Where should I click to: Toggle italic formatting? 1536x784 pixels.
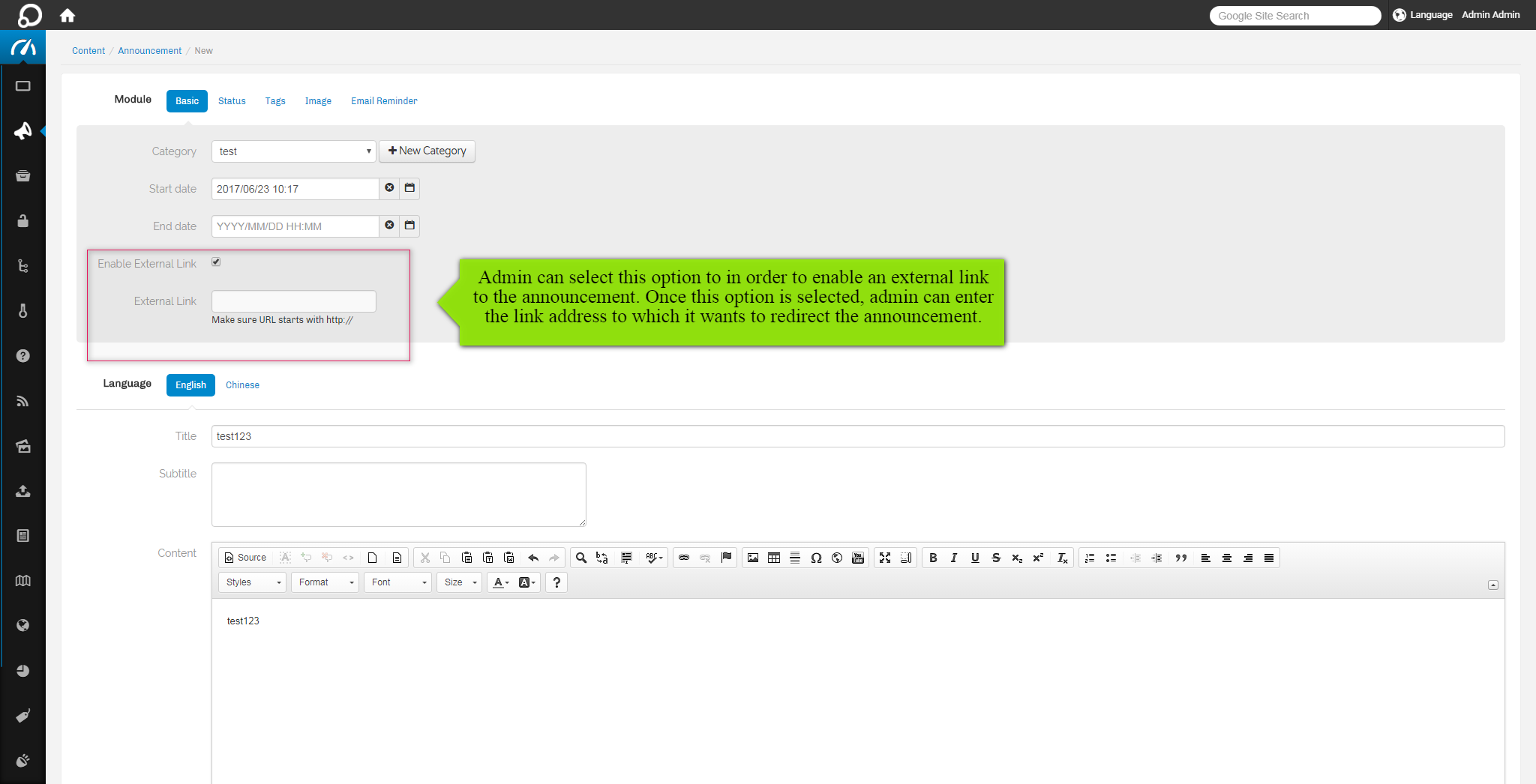[x=954, y=558]
